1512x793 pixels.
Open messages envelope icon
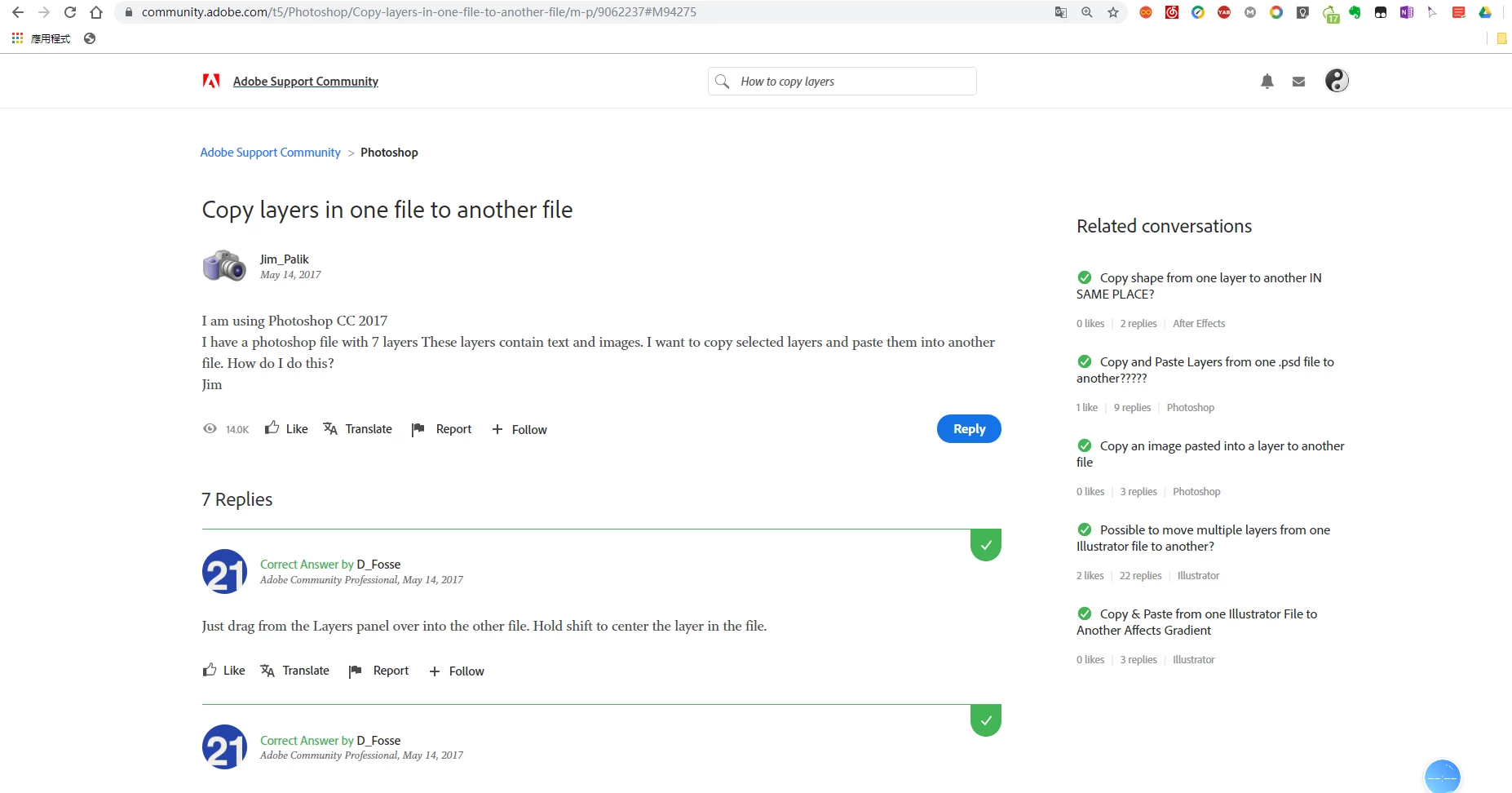point(1299,82)
